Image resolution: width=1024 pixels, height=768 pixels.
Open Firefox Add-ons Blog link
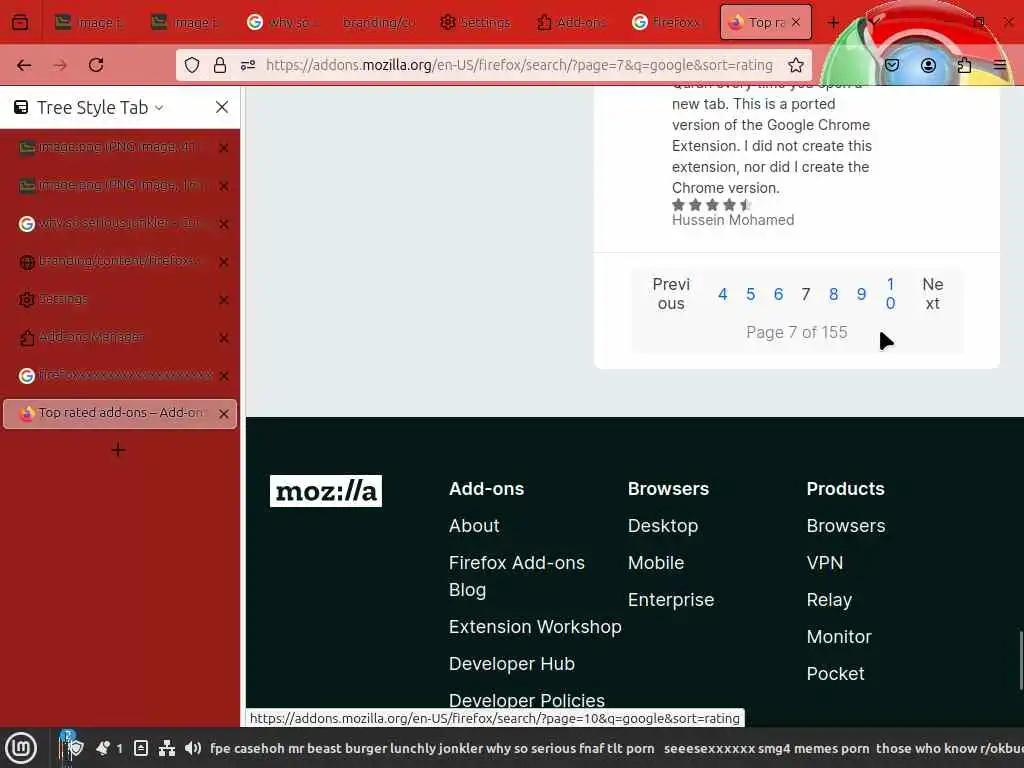coord(517,576)
